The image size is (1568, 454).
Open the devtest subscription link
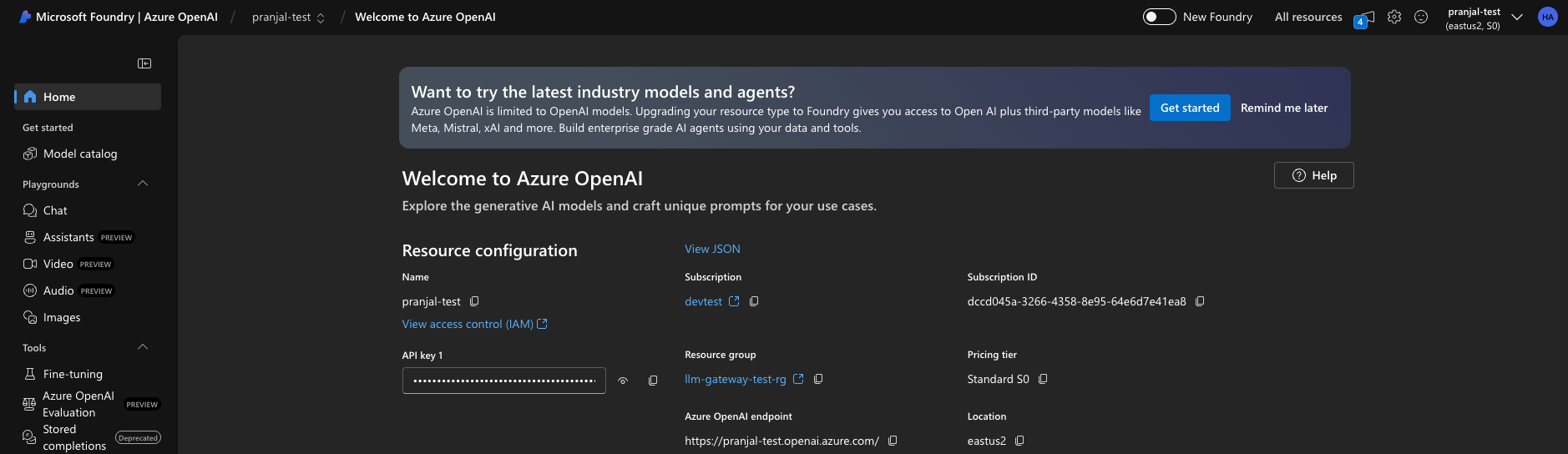(x=703, y=301)
